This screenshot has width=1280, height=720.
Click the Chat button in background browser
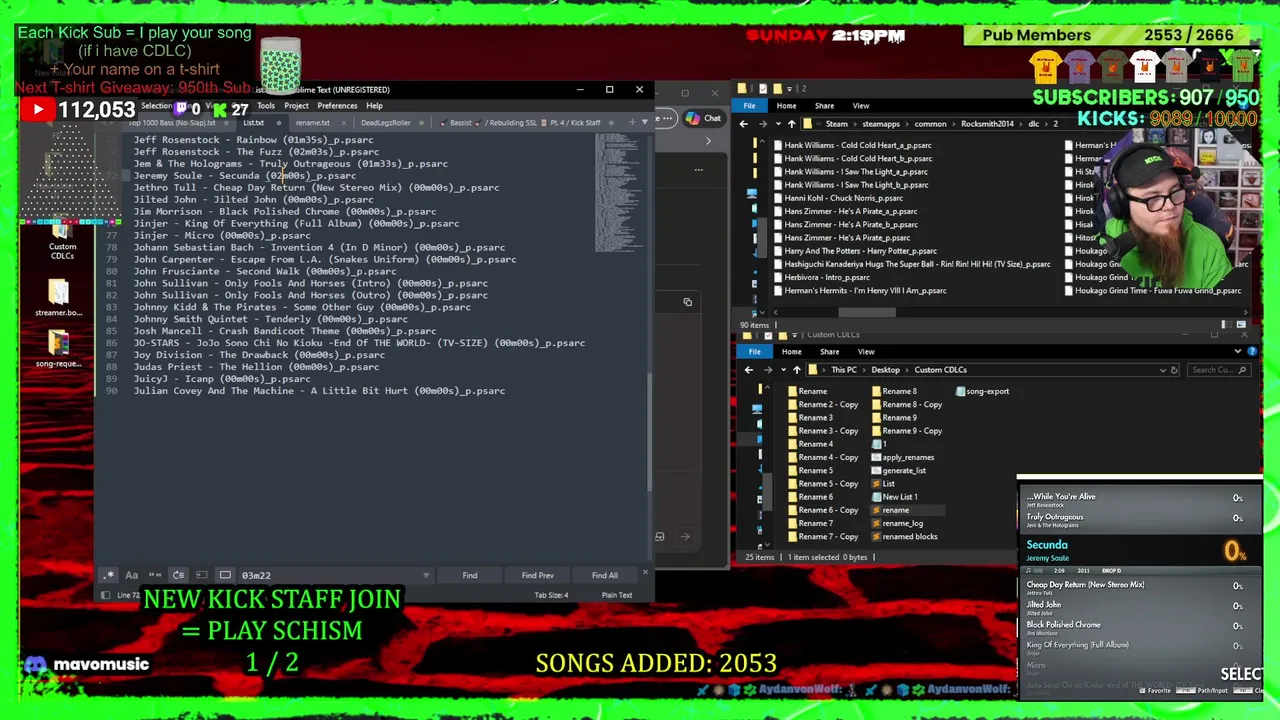coord(704,118)
